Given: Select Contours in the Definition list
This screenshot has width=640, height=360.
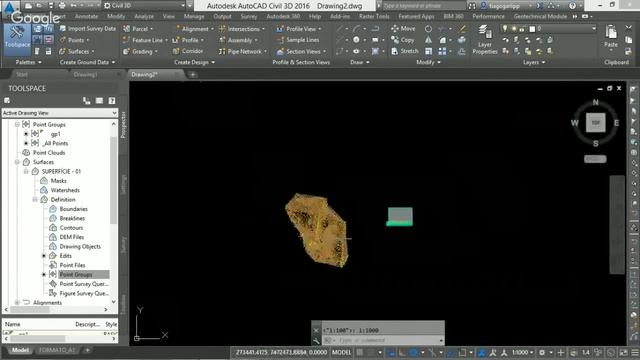Looking at the screenshot, I should (x=71, y=228).
